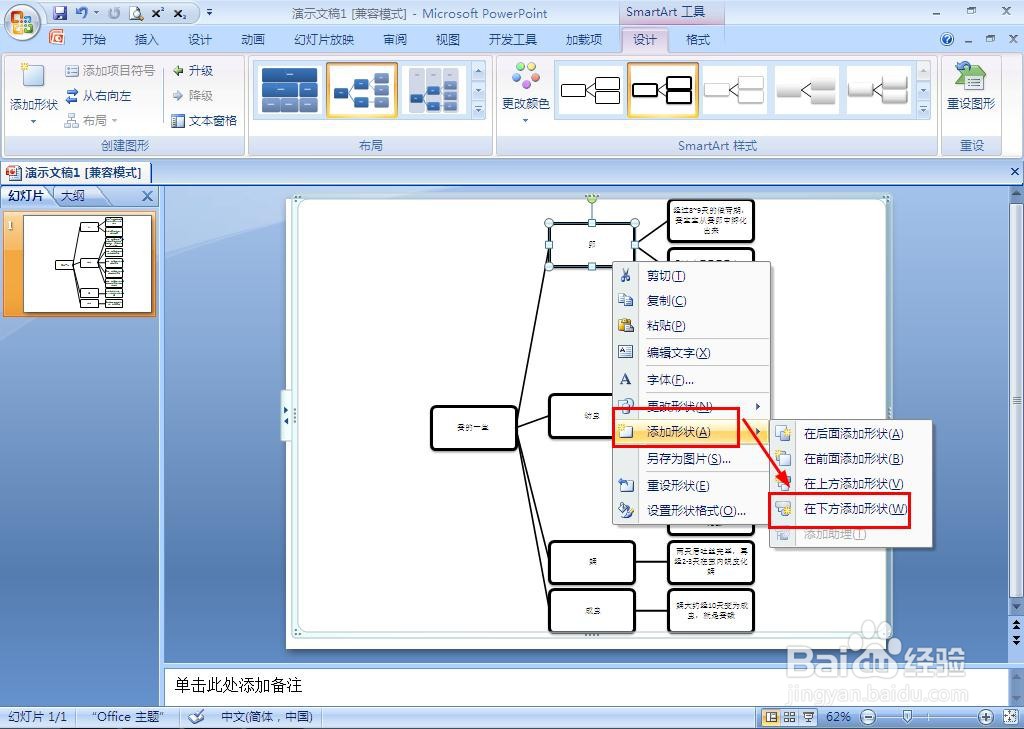The image size is (1024, 729).
Task: Select slide 1 thumbnail in slides pane
Action: click(x=88, y=263)
